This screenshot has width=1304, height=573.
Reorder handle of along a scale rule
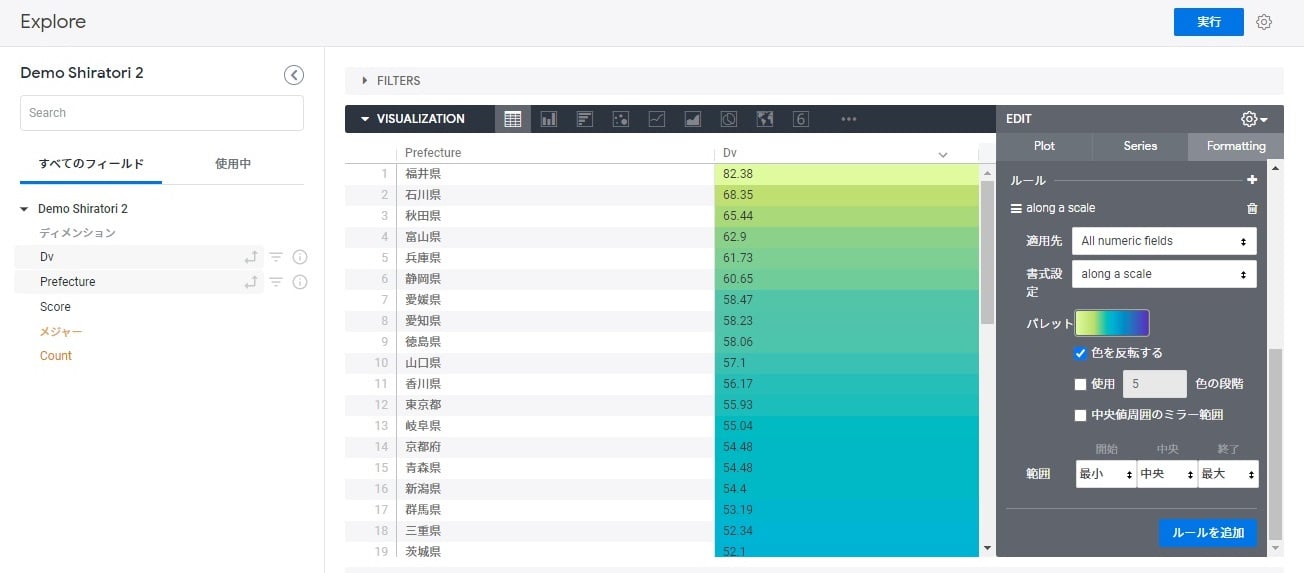(1016, 208)
